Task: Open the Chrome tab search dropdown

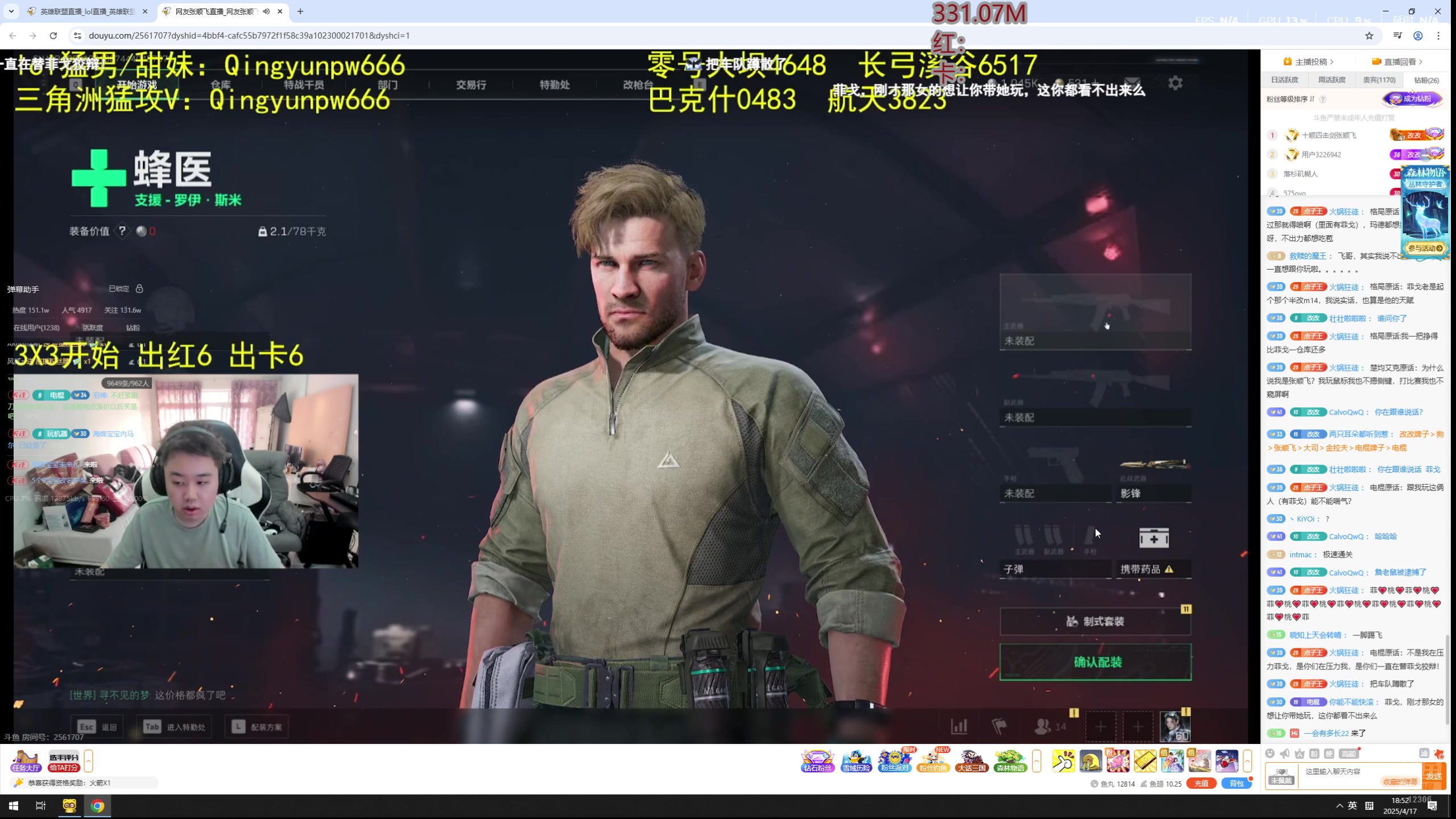Action: [11, 11]
